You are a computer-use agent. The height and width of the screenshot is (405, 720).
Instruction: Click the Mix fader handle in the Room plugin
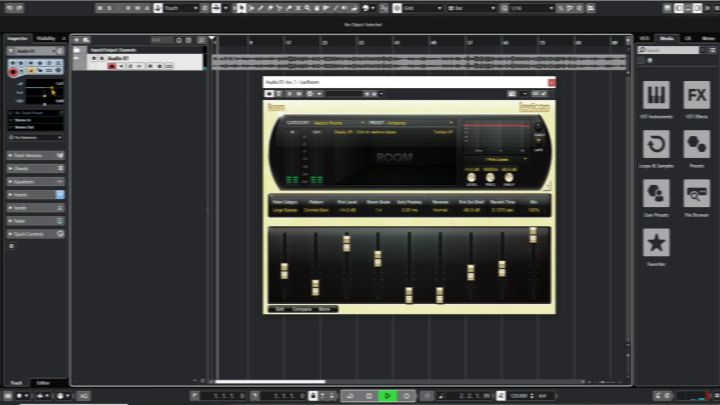533,234
